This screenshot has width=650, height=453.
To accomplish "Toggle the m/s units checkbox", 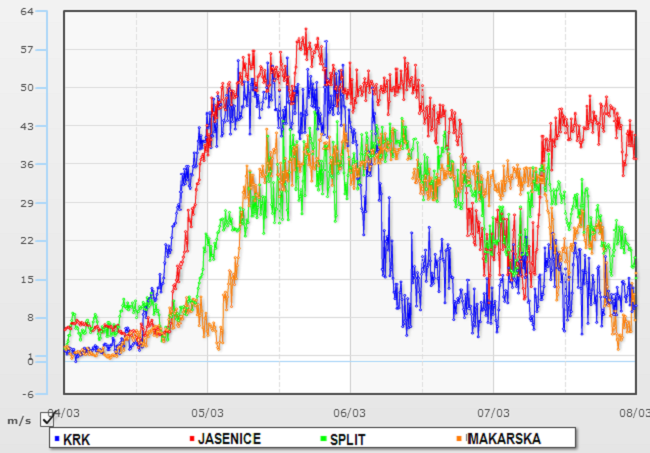I will coord(47,420).
